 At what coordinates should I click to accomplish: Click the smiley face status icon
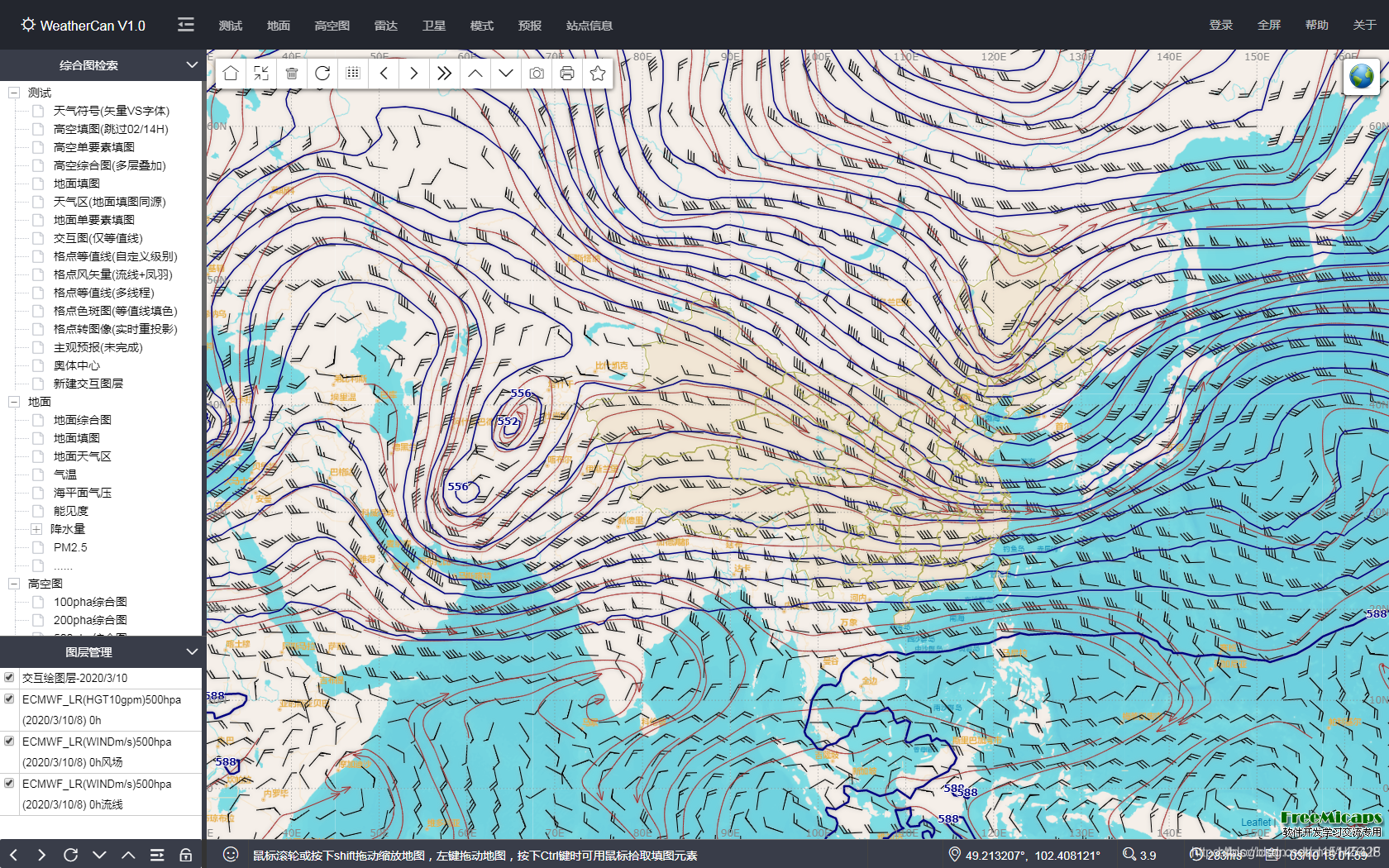tap(231, 854)
